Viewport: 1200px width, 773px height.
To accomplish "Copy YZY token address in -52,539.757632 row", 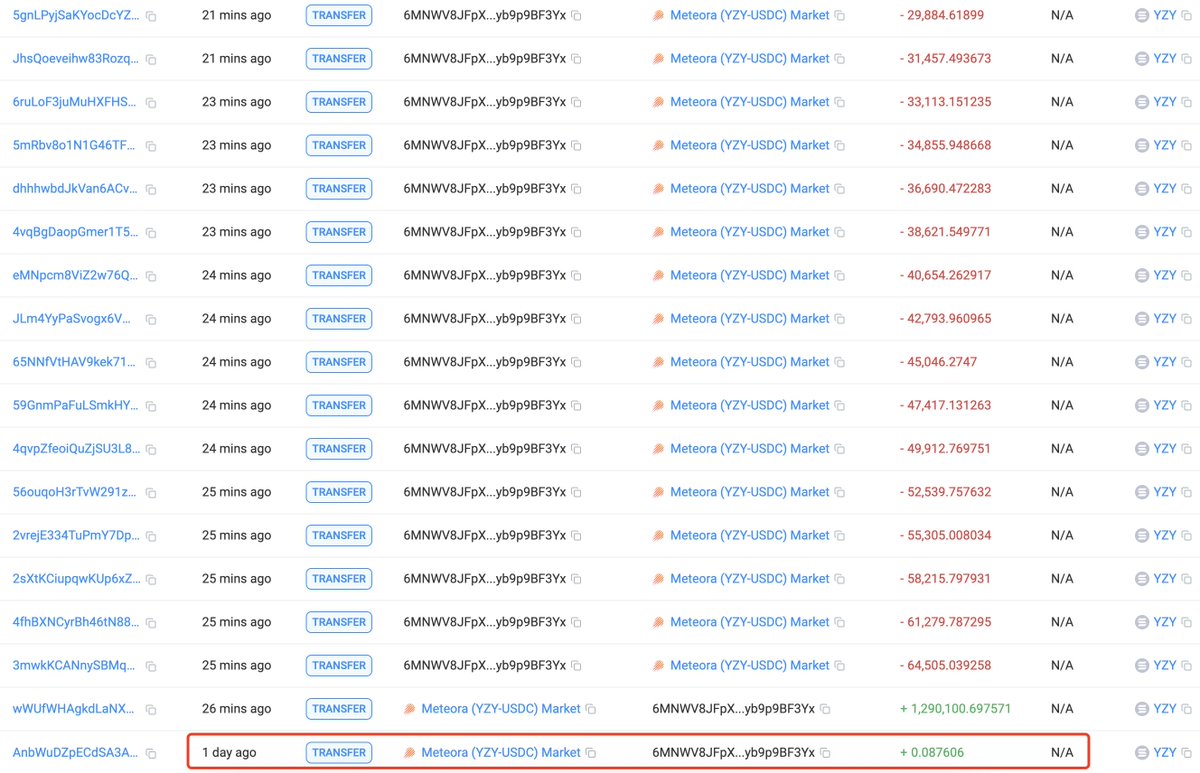I will (x=1187, y=493).
